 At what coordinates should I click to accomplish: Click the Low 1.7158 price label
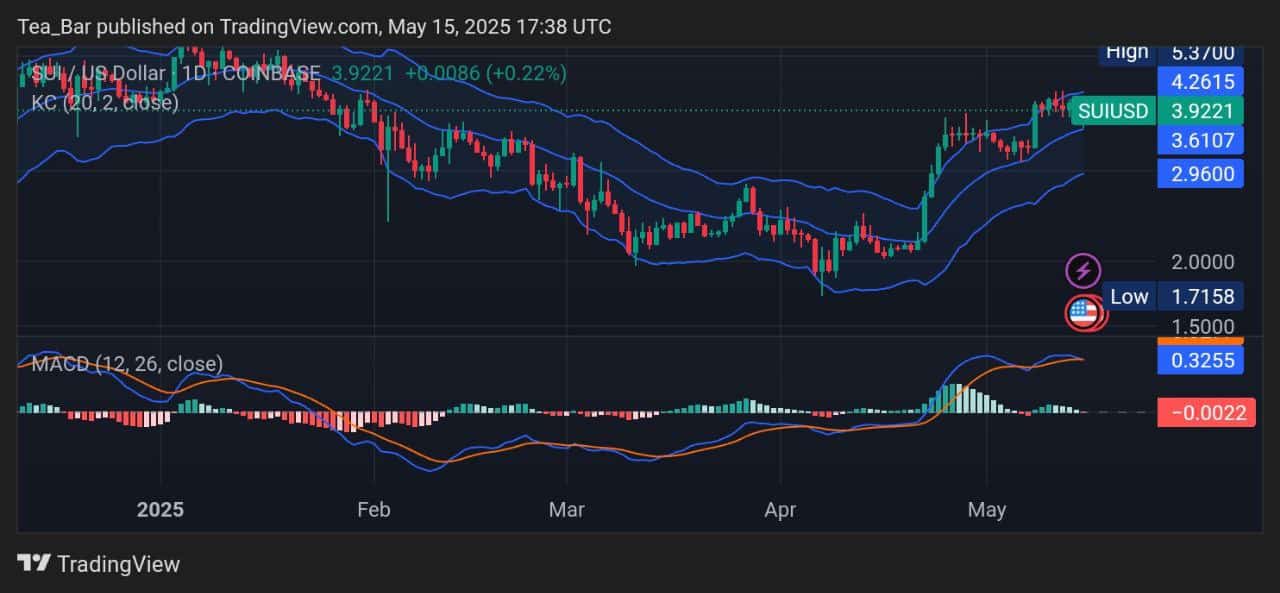(x=1172, y=296)
